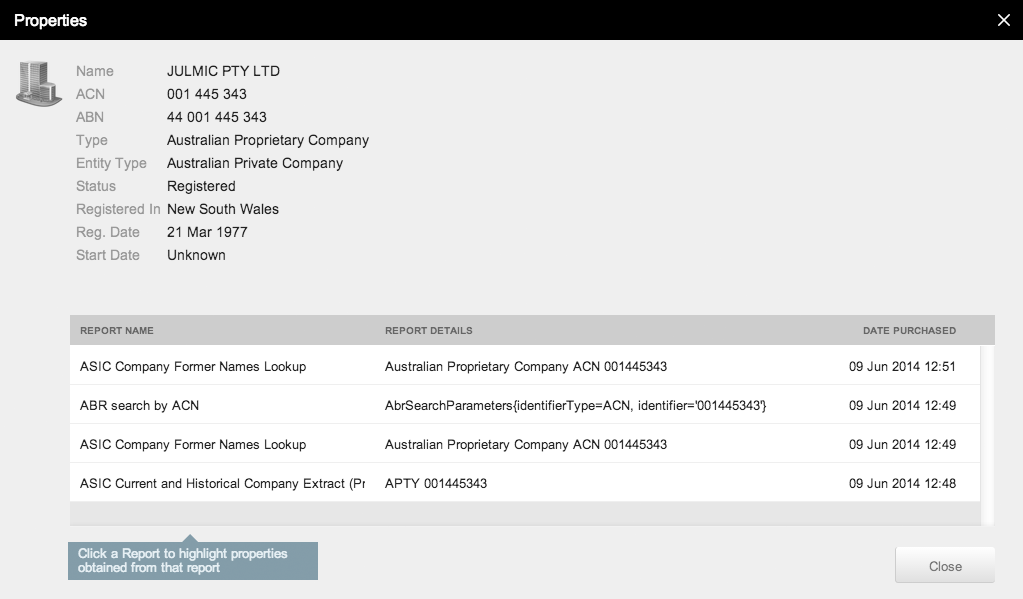1023x599 pixels.
Task: Click the report list scrollbar
Action: click(987, 435)
